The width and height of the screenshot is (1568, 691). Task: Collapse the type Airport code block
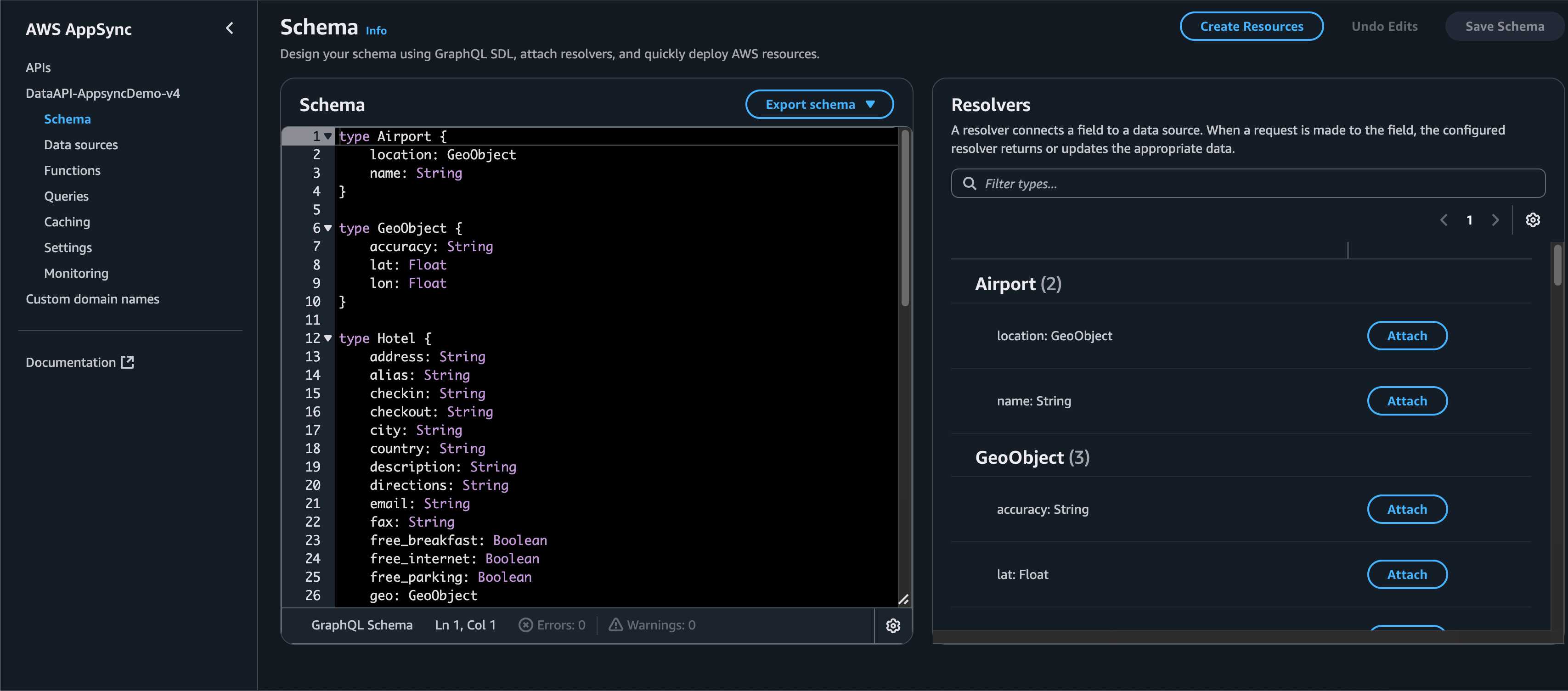click(328, 136)
